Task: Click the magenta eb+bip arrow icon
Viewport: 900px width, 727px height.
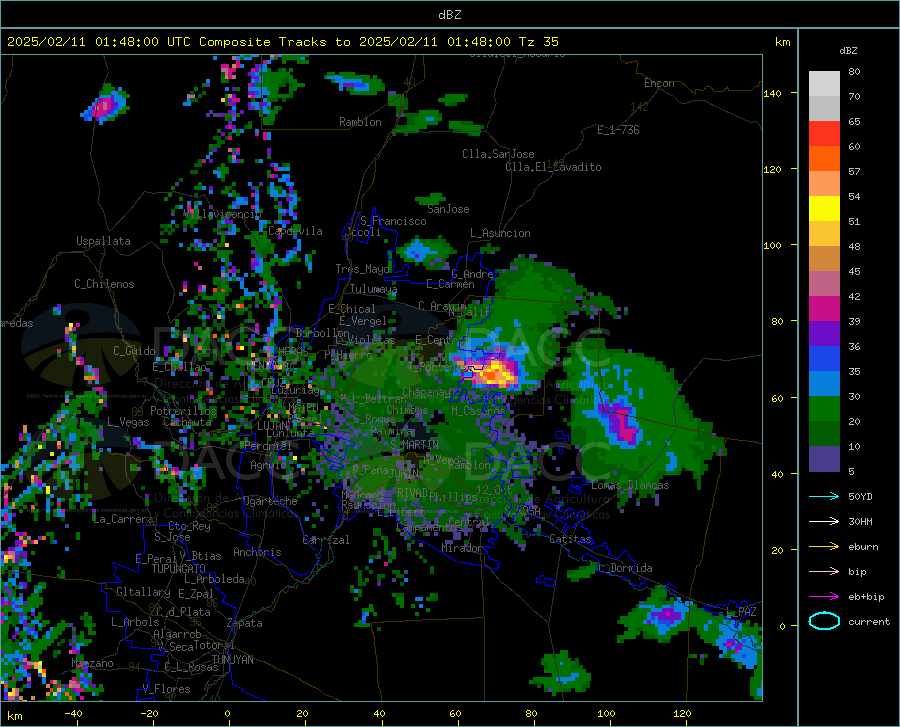Action: tap(824, 597)
